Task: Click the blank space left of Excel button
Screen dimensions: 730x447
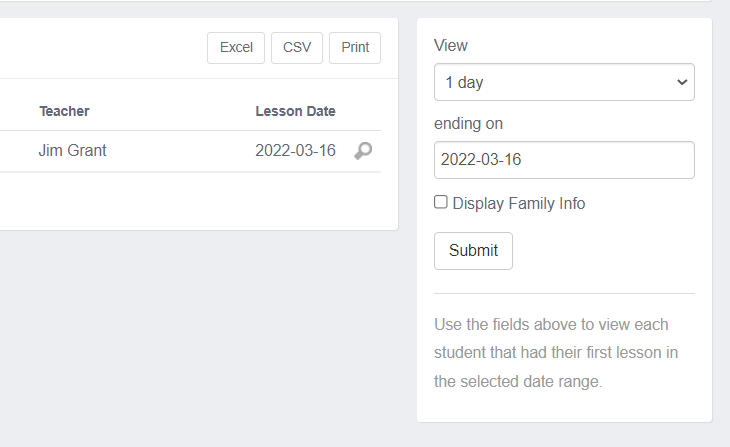Action: [x=100, y=48]
